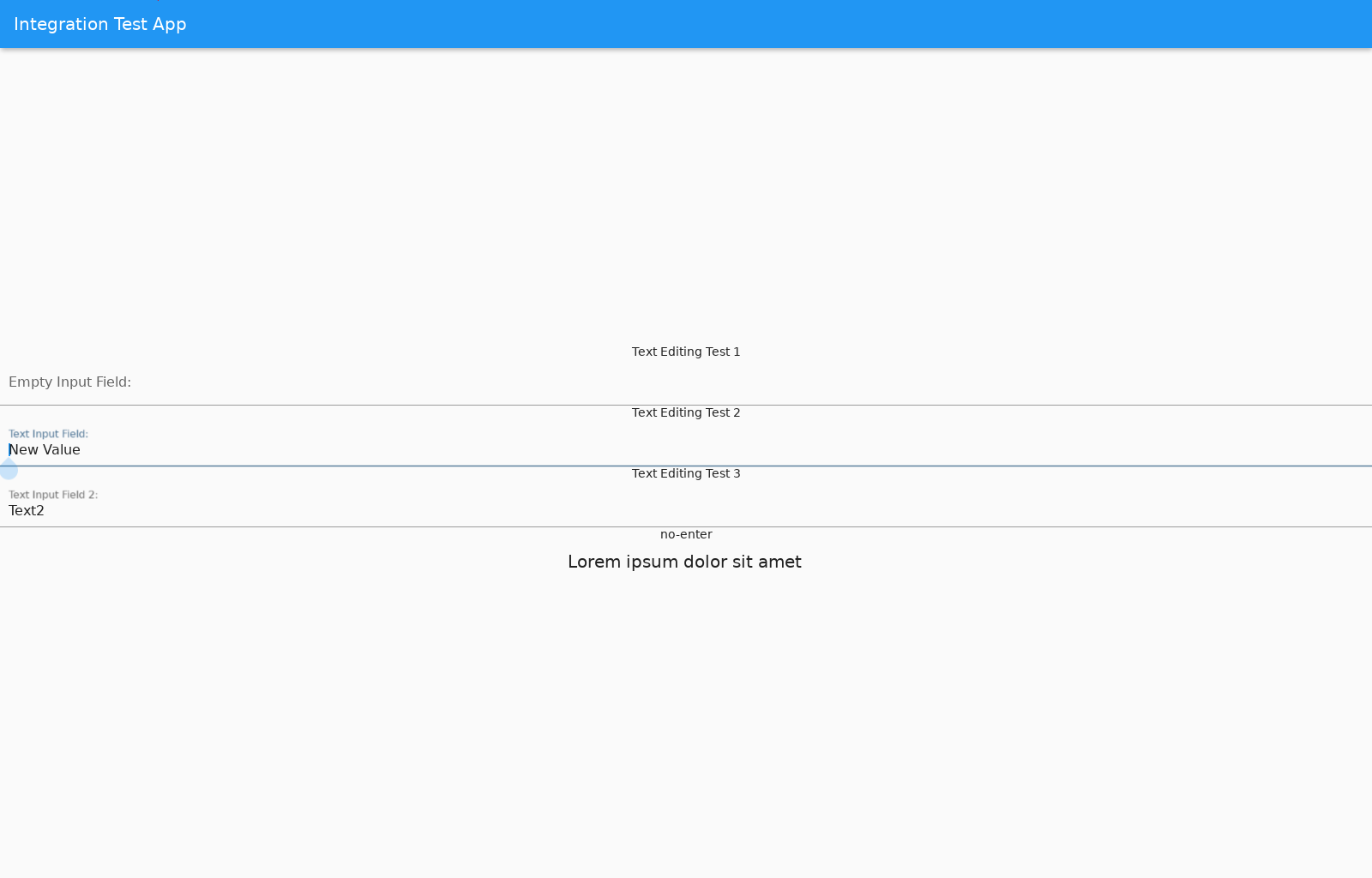This screenshot has height=878, width=1372.
Task: Click the divider line below the empty field
Action: (x=343, y=404)
